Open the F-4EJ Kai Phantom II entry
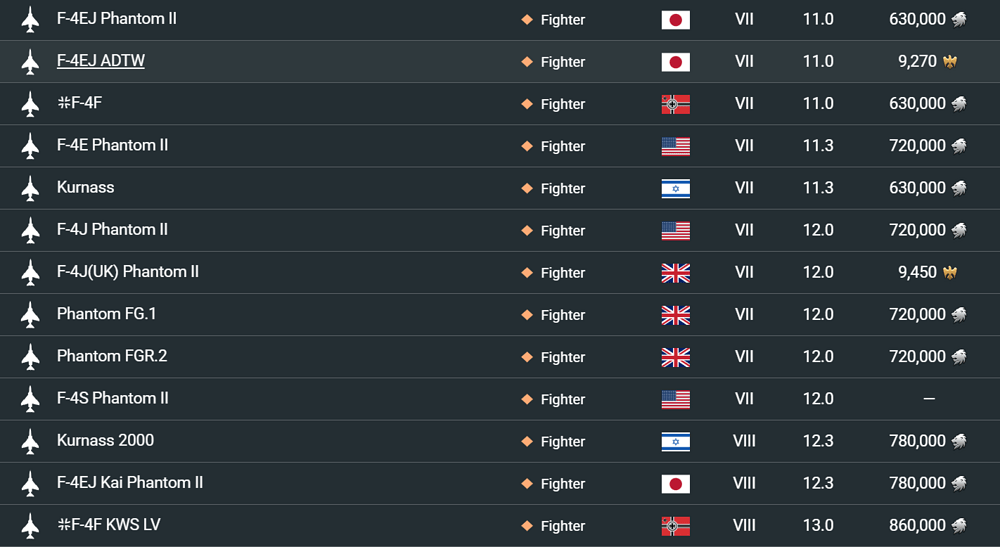1000x547 pixels. (129, 483)
